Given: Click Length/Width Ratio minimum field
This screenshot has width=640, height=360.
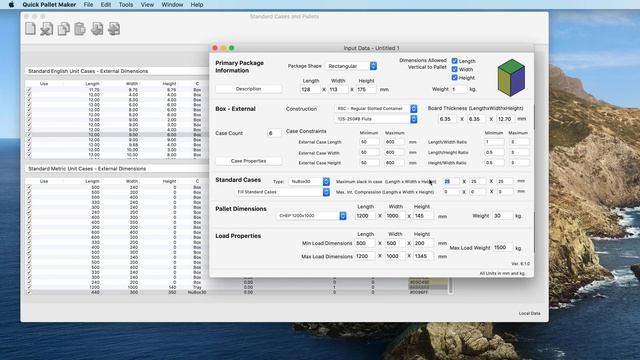Looking at the screenshot, I should tap(494, 142).
